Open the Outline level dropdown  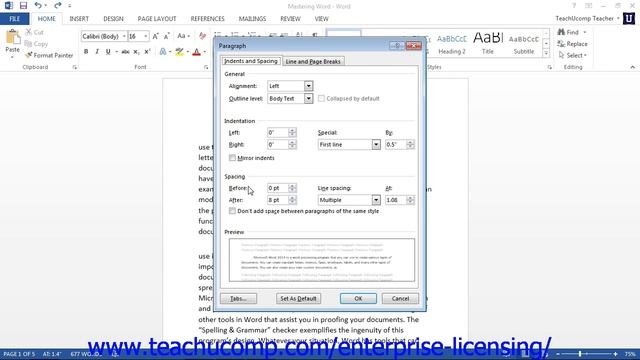[308, 98]
